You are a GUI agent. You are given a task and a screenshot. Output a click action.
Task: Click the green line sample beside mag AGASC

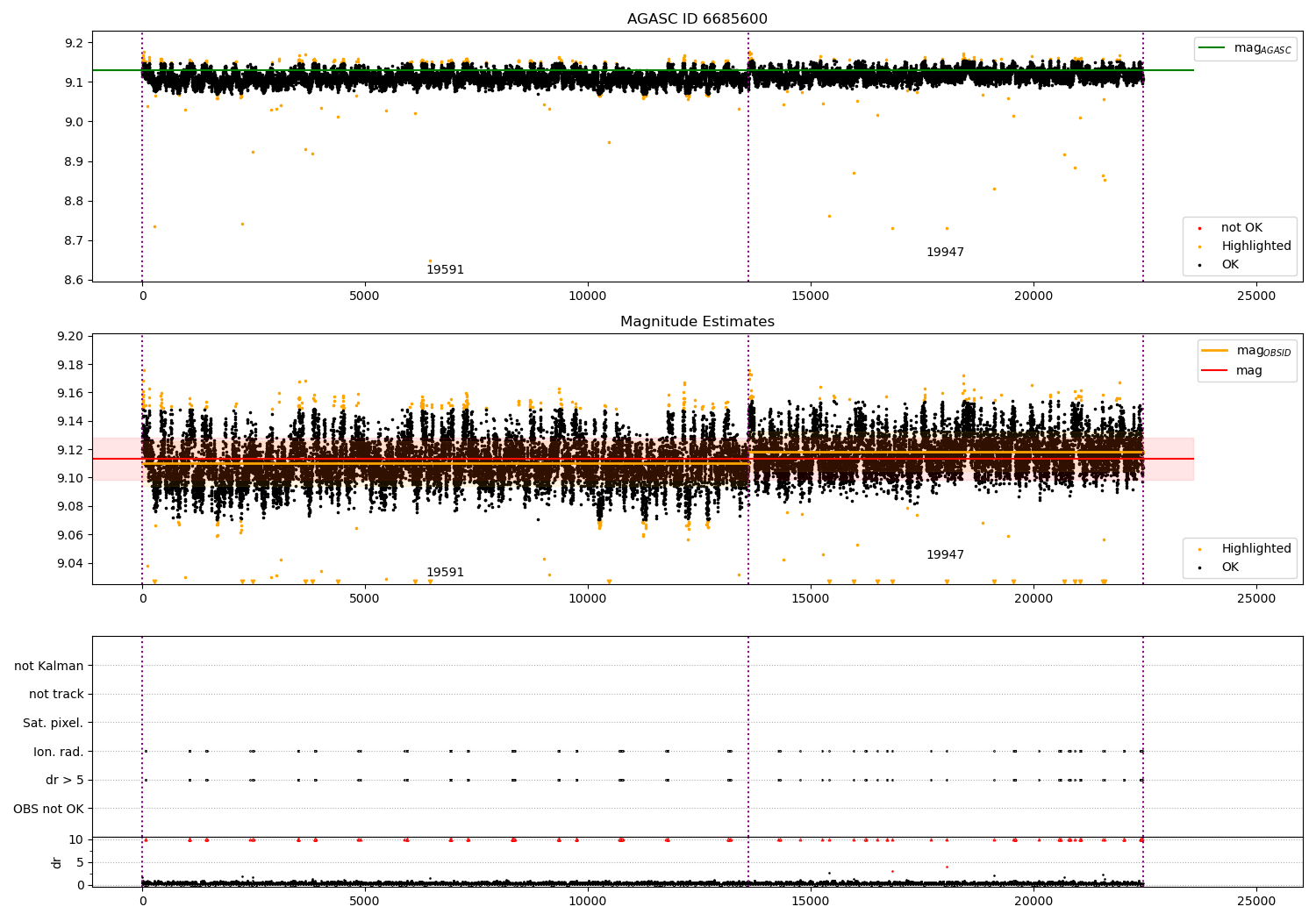[1212, 48]
